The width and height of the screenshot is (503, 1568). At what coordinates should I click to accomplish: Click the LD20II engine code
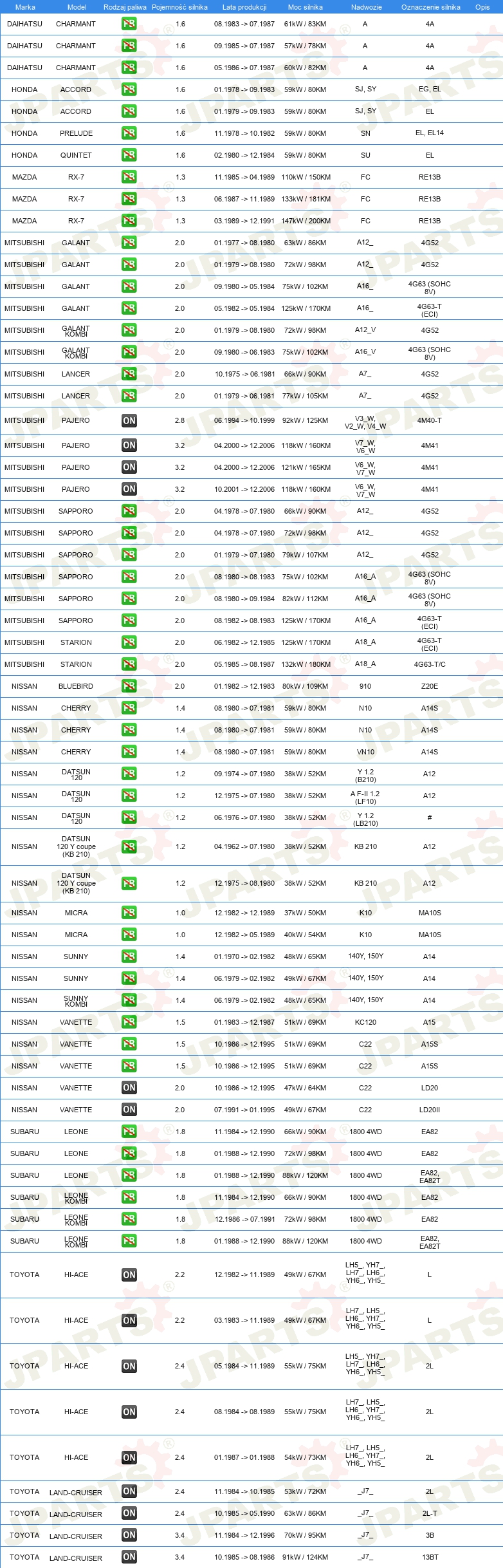pyautogui.click(x=430, y=1110)
